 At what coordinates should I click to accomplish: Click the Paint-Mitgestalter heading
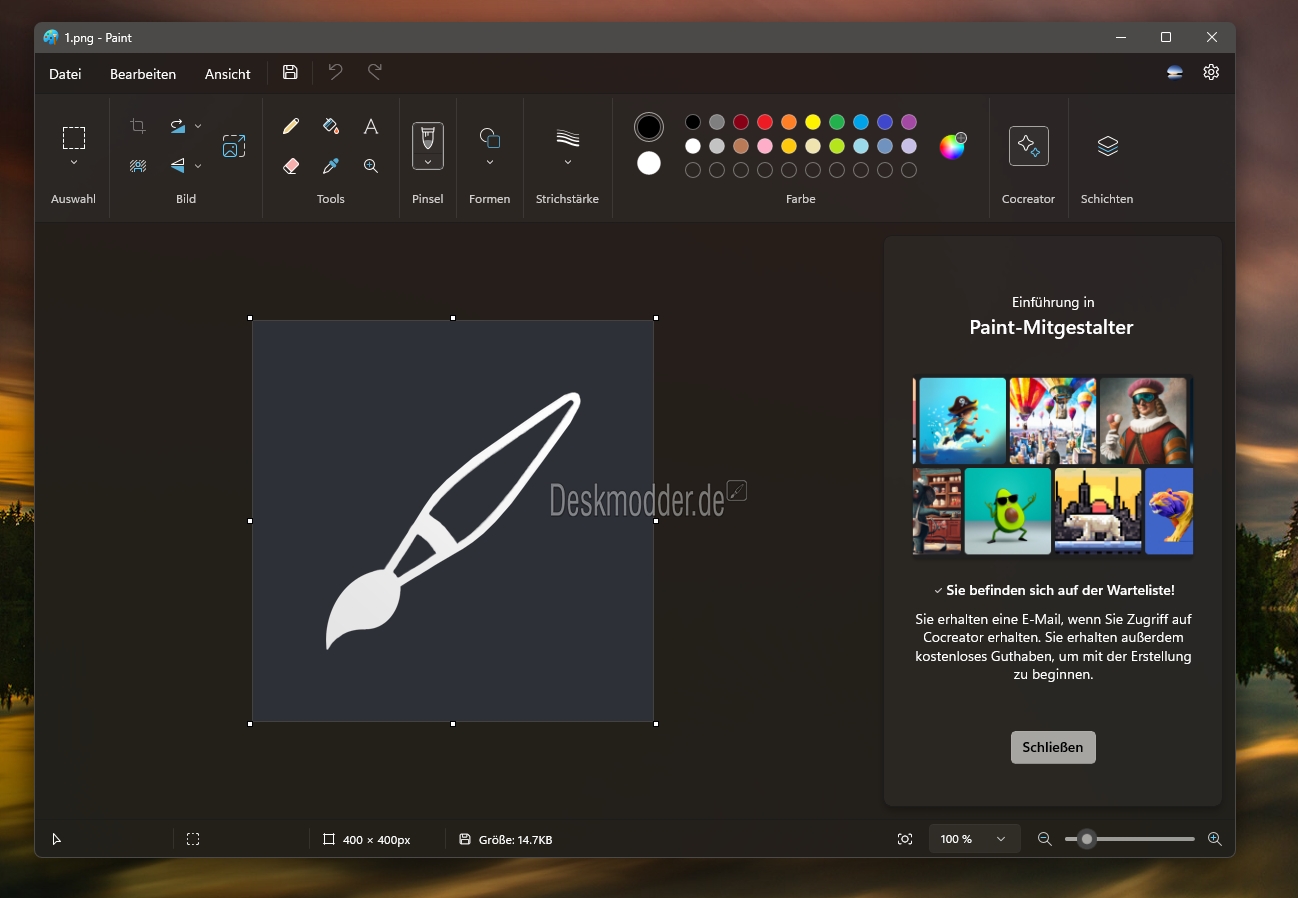(1052, 327)
